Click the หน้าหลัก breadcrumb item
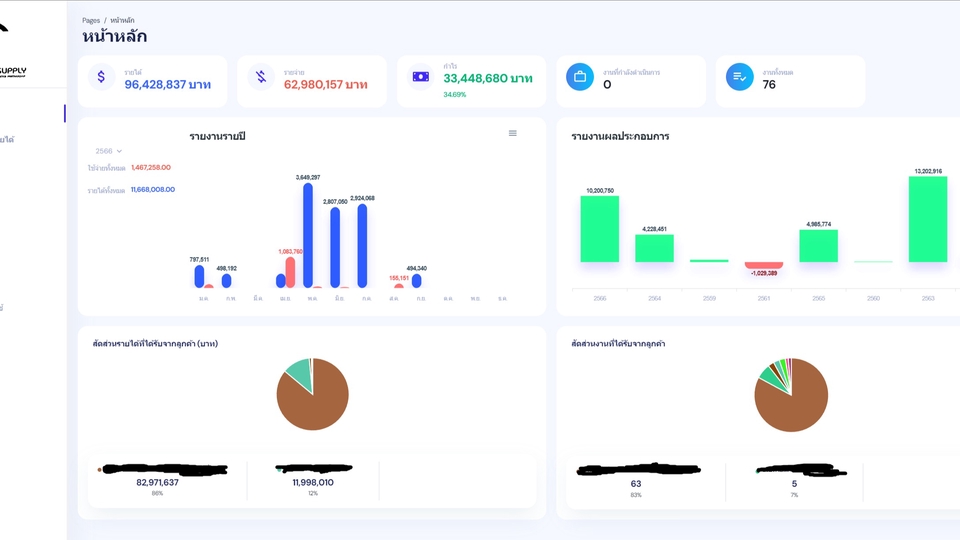The height and width of the screenshot is (540, 960). (x=123, y=20)
